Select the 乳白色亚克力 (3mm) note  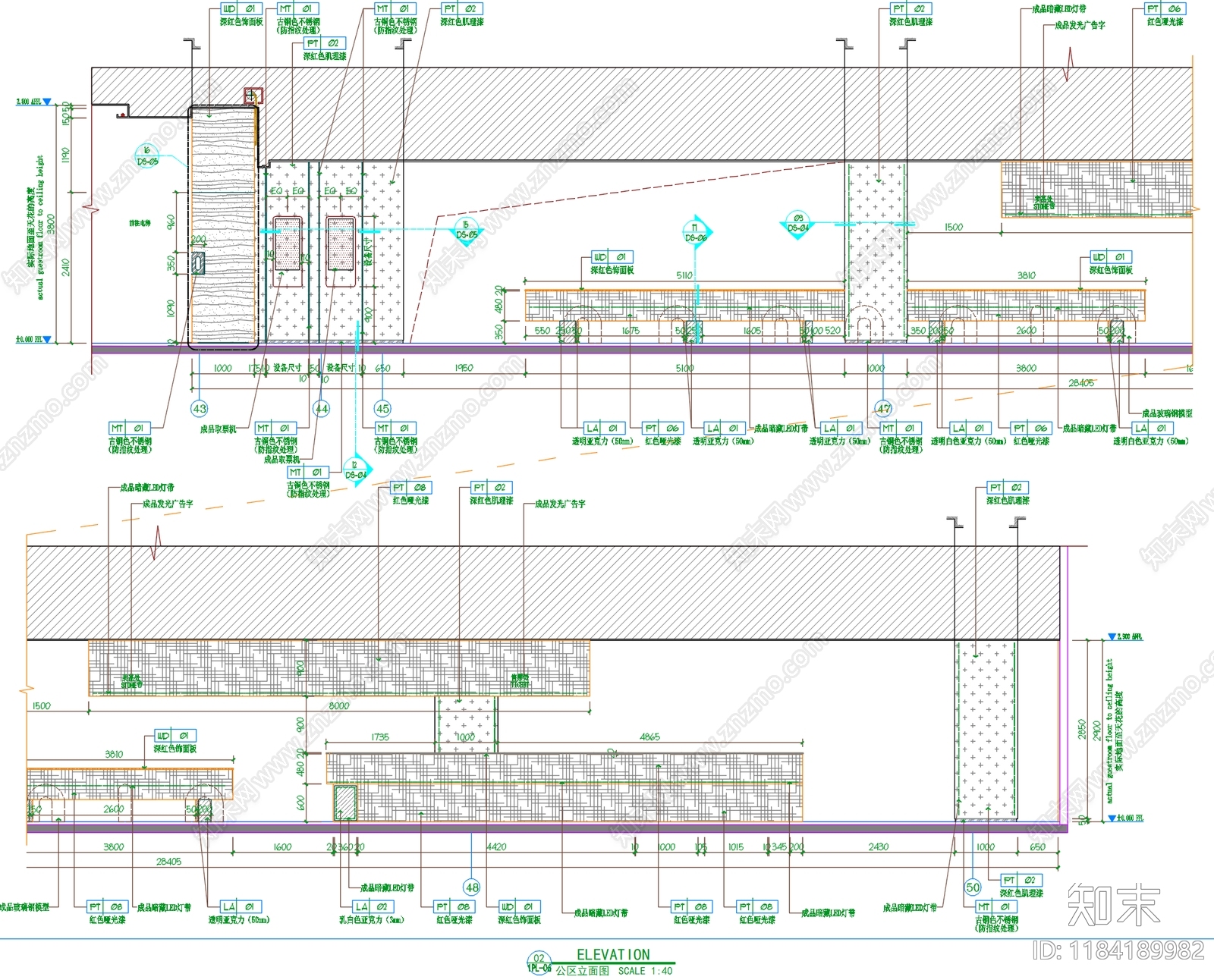372,920
